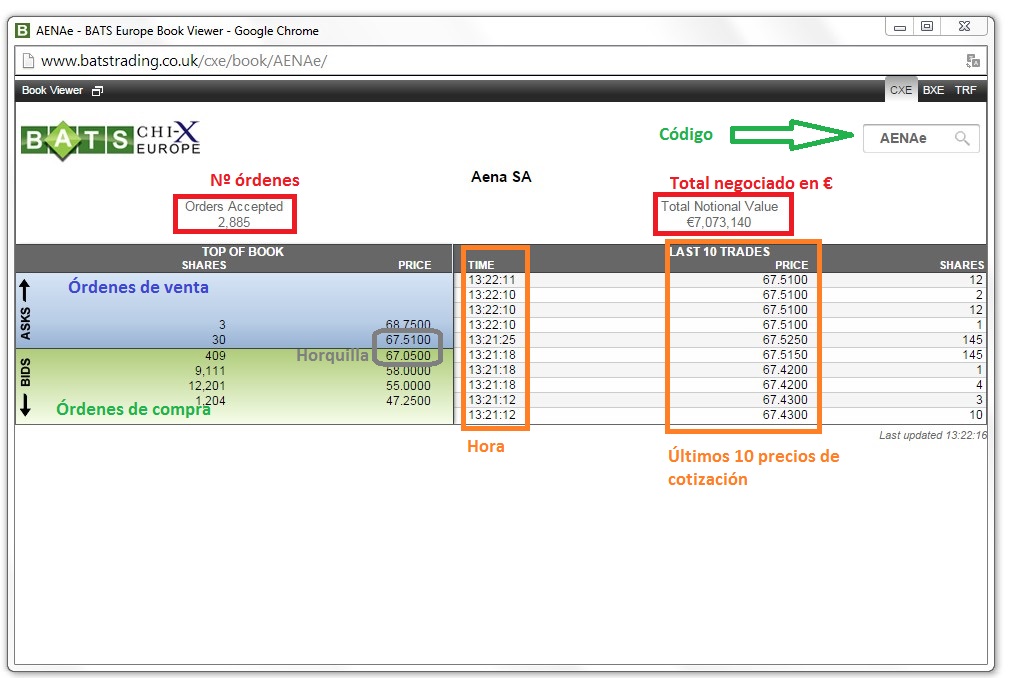Click the translate page icon in the address bar

coord(973,61)
